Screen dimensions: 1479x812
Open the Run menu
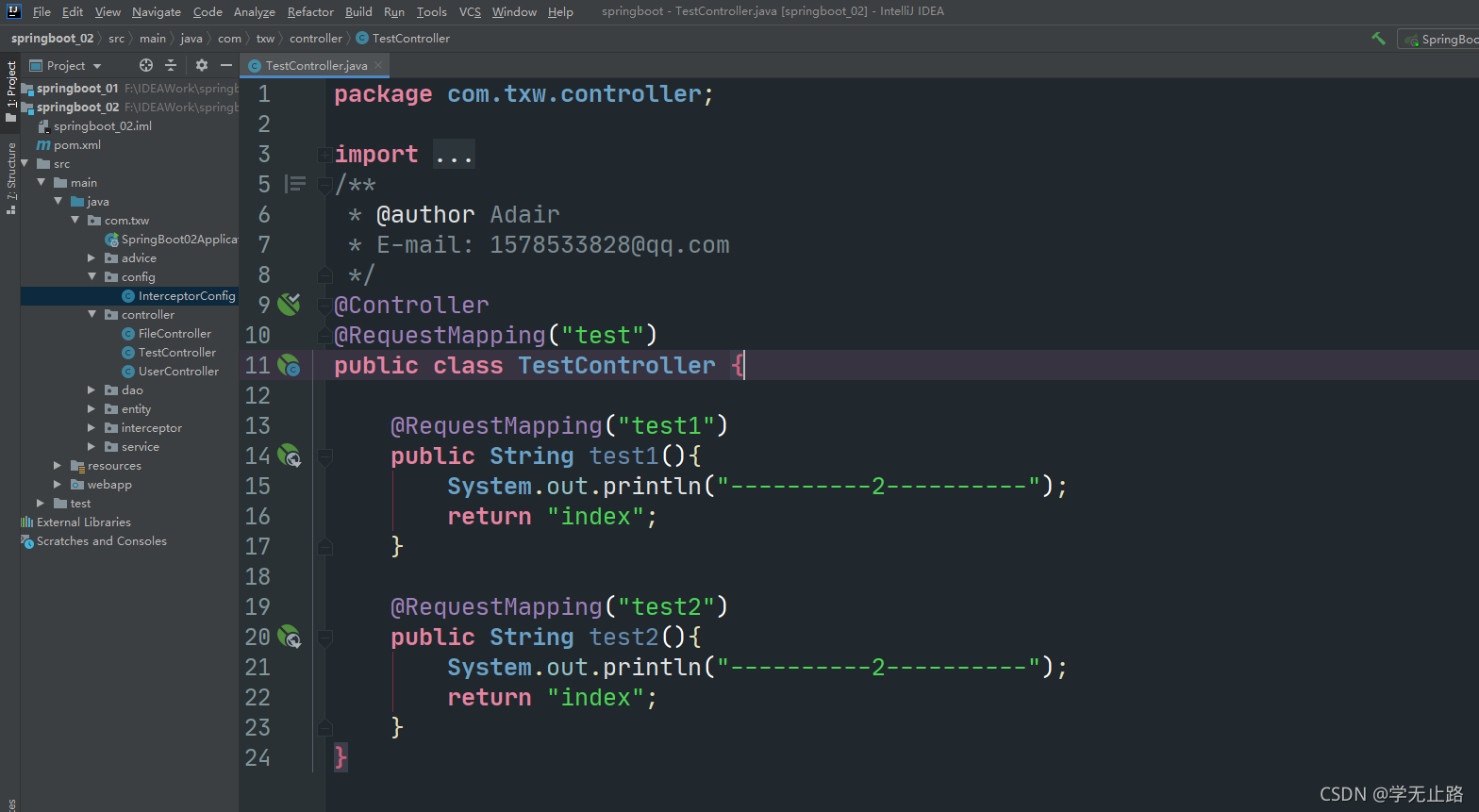point(394,11)
